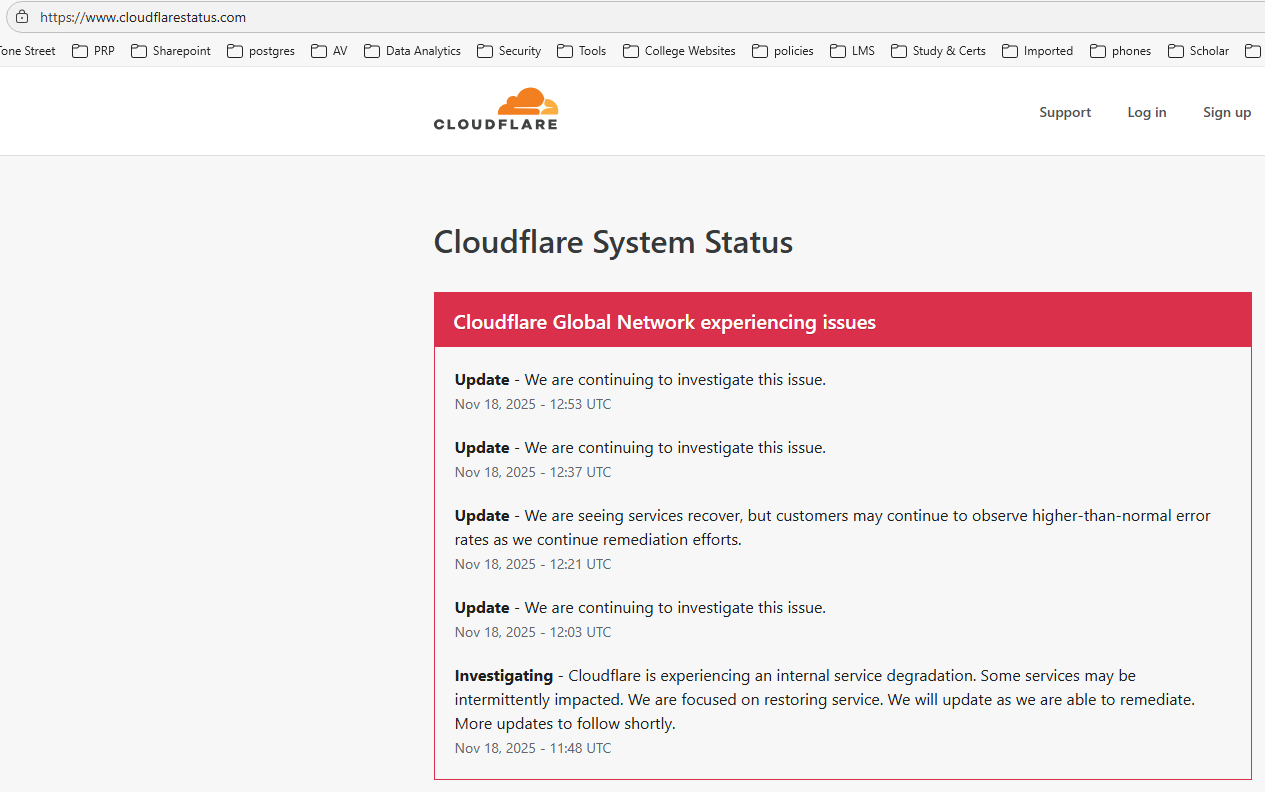This screenshot has width=1265, height=792.
Task: Click the 12:03 UTC update timestamp
Action: coord(533,632)
